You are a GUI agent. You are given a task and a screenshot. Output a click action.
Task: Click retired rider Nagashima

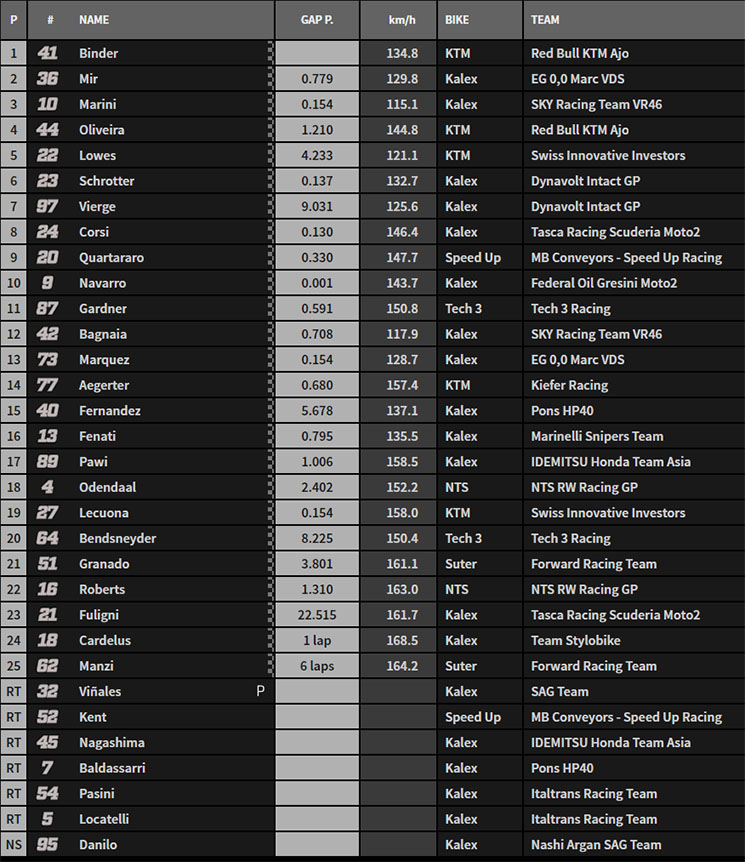click(112, 743)
